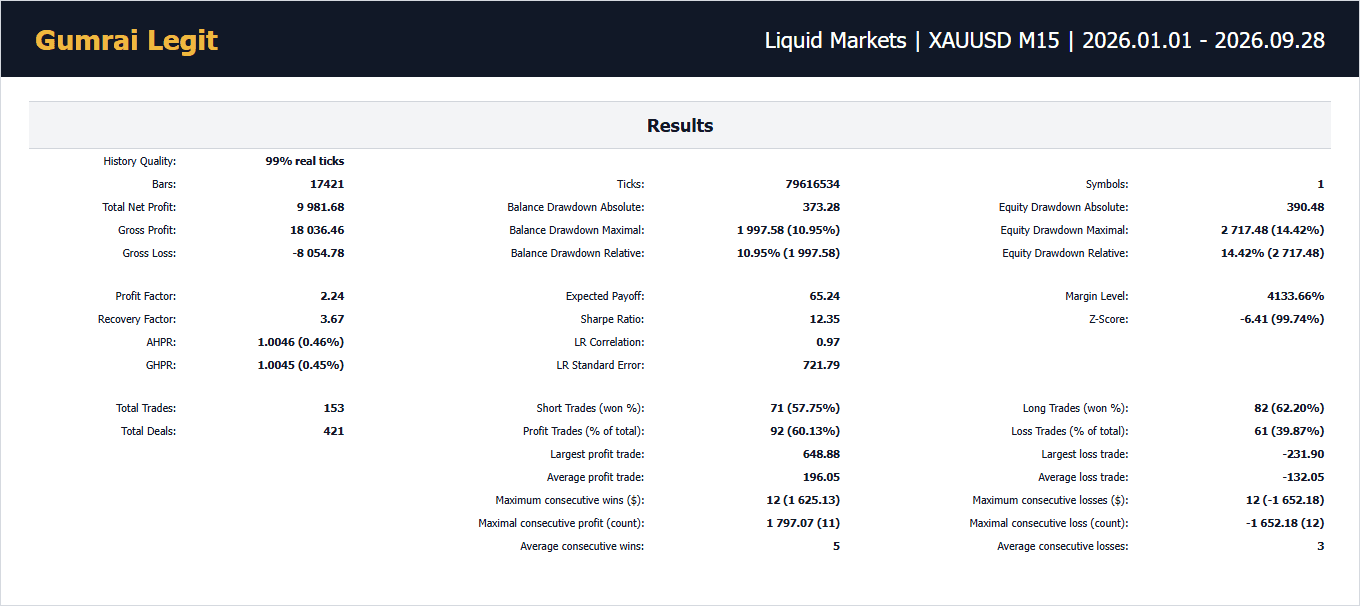Click the Expected Payoff label
This screenshot has width=1360, height=606.
click(606, 296)
